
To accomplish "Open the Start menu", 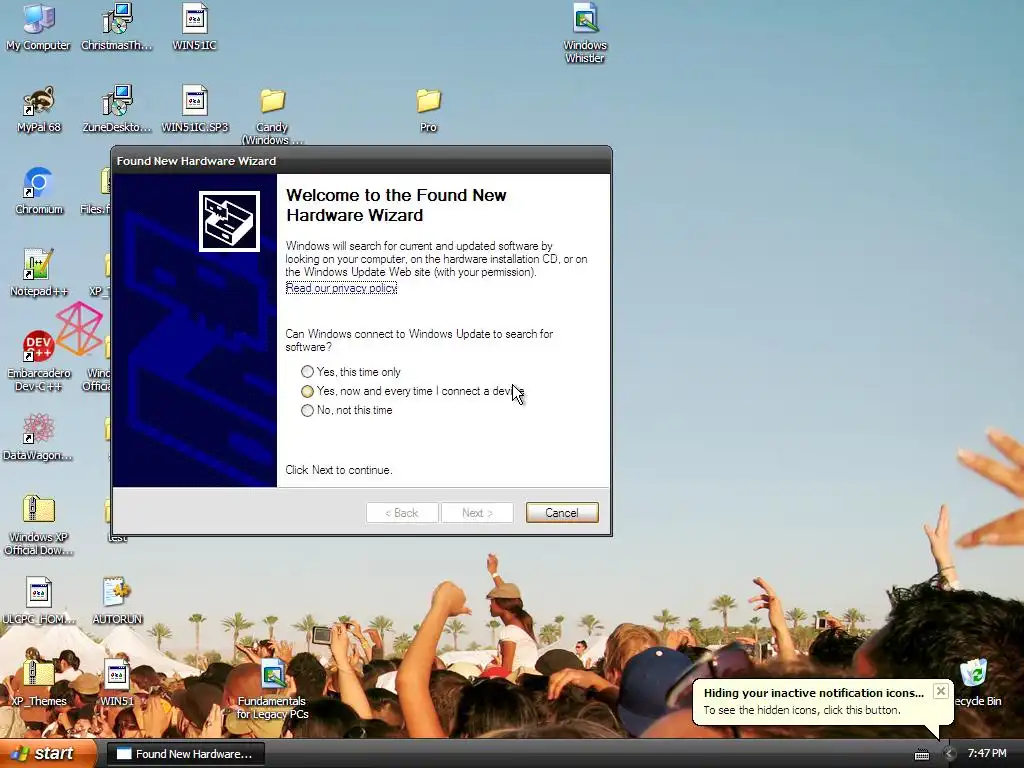I will [47, 754].
